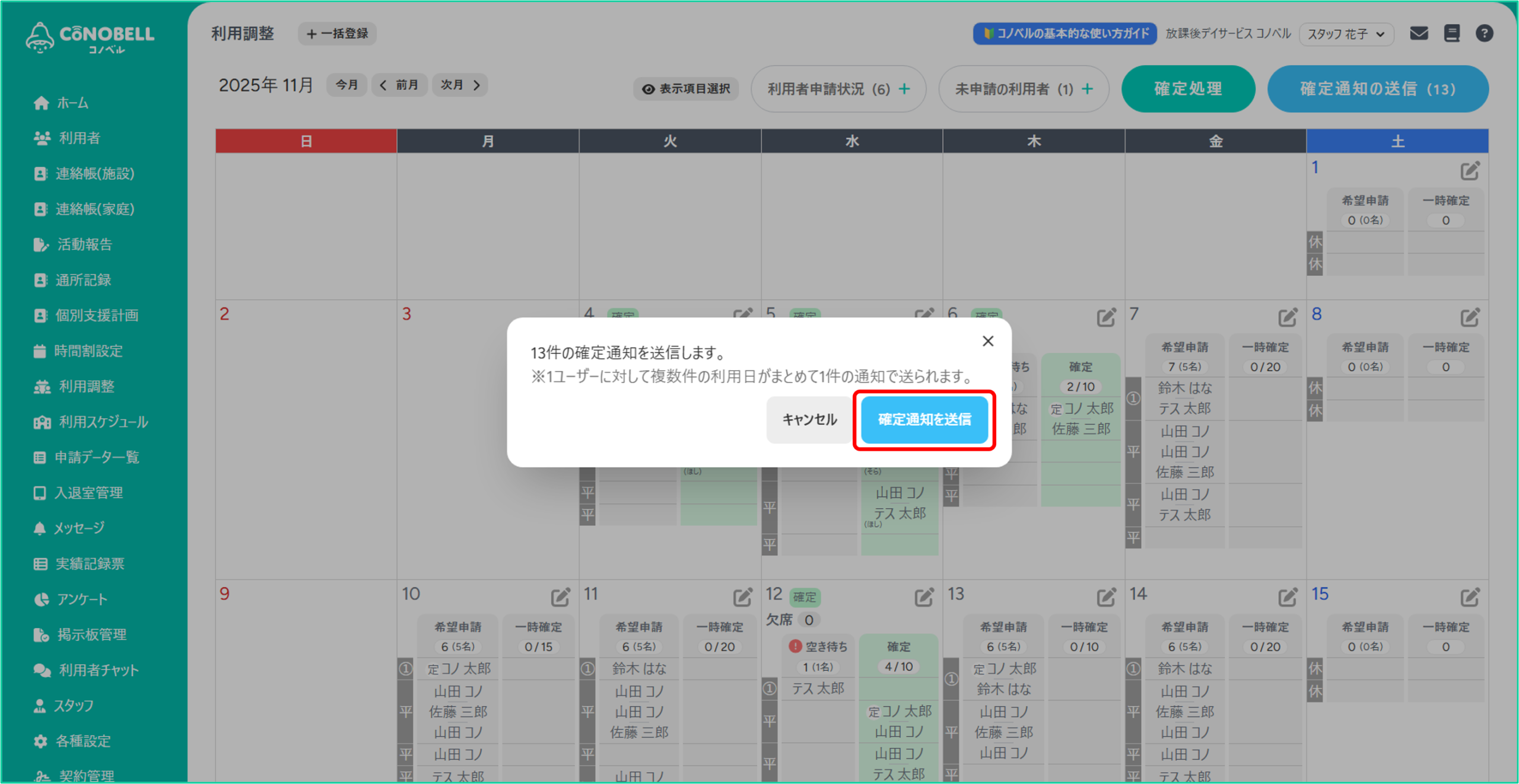The width and height of the screenshot is (1519, 784).
Task: Open コノベルの基本的な使い方ガイド link
Action: pyautogui.click(x=1064, y=33)
